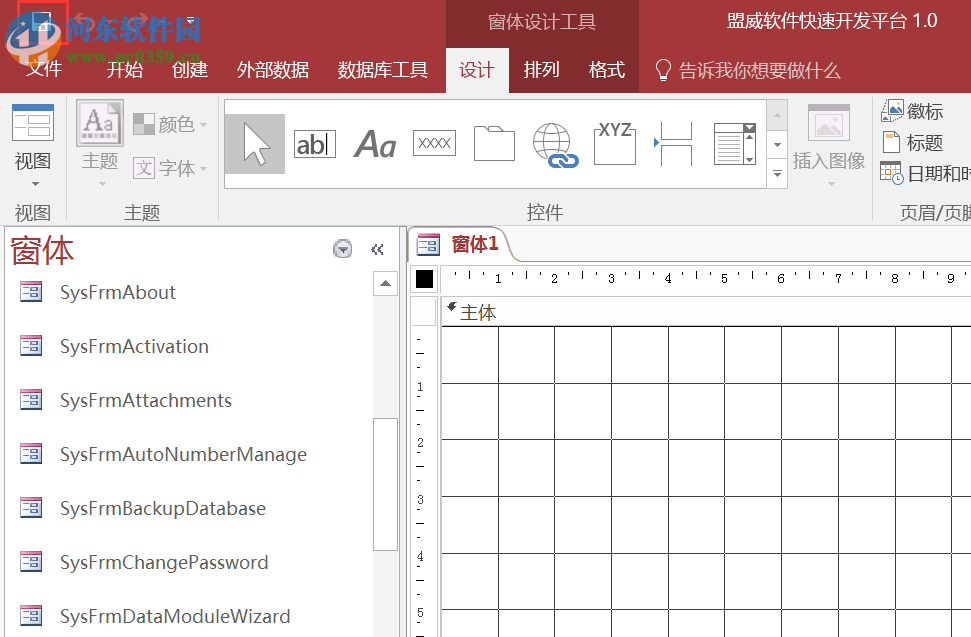Select the hyperlink control in controls gallery

tap(554, 143)
